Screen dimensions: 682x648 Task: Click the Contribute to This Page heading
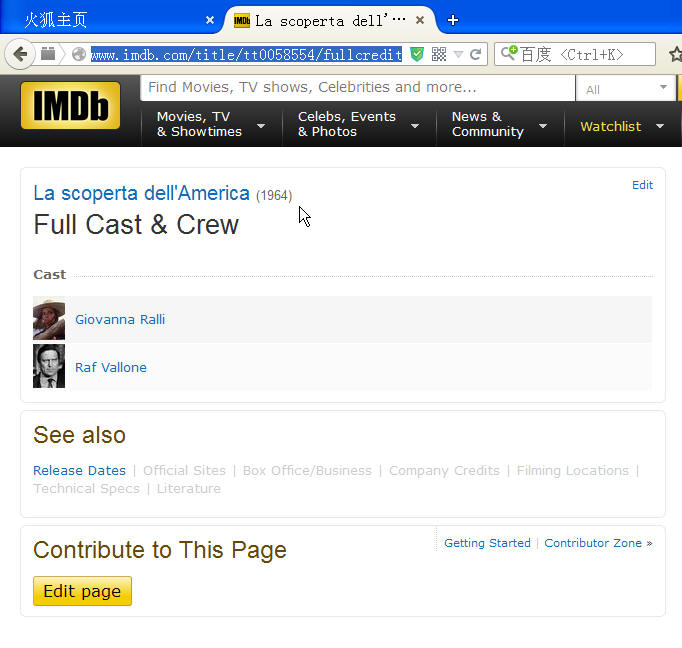[160, 550]
